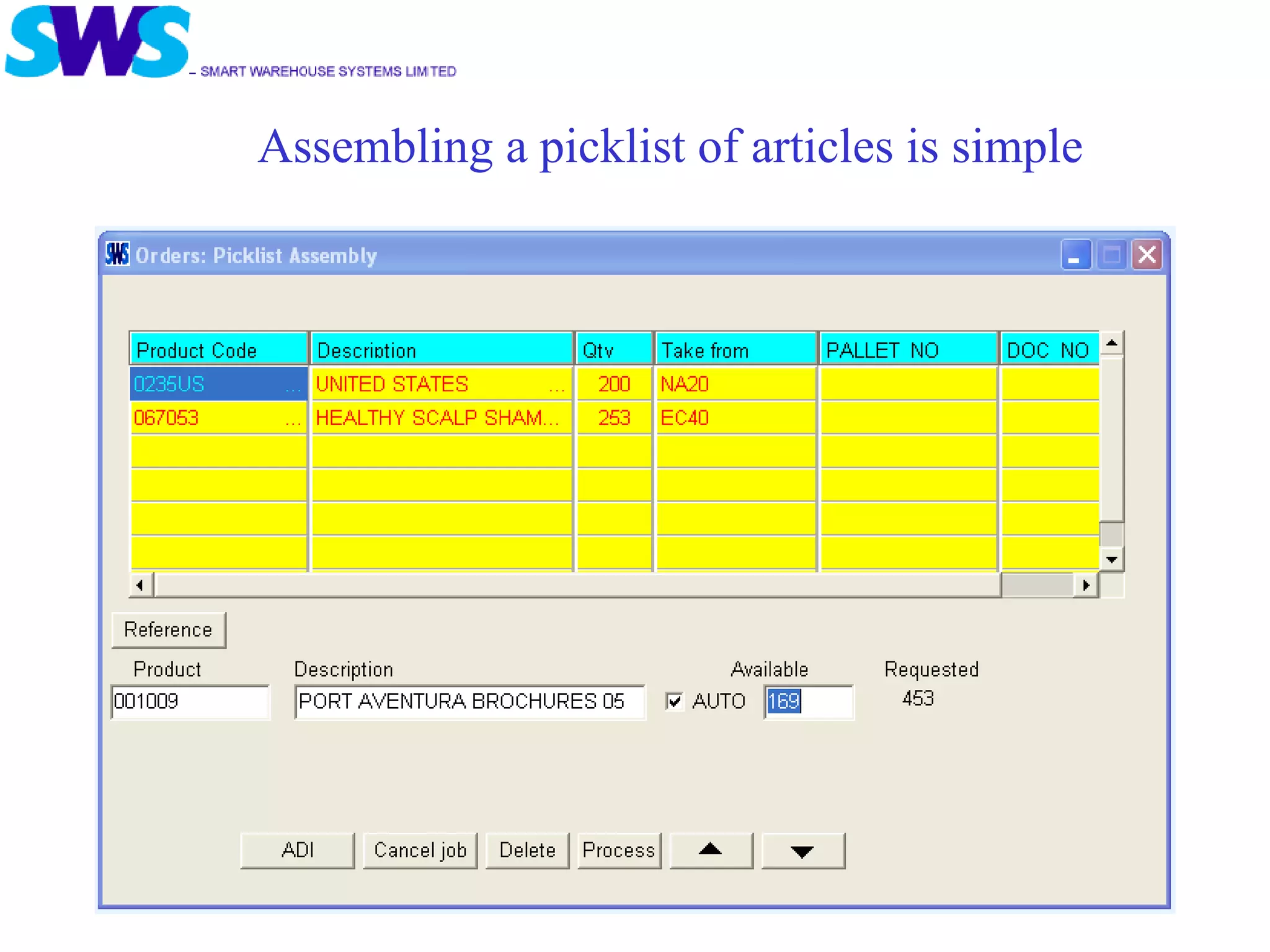Click the Description field PORT AVENTURA BROCHURES
This screenshot has height=952, width=1270.
(470, 702)
